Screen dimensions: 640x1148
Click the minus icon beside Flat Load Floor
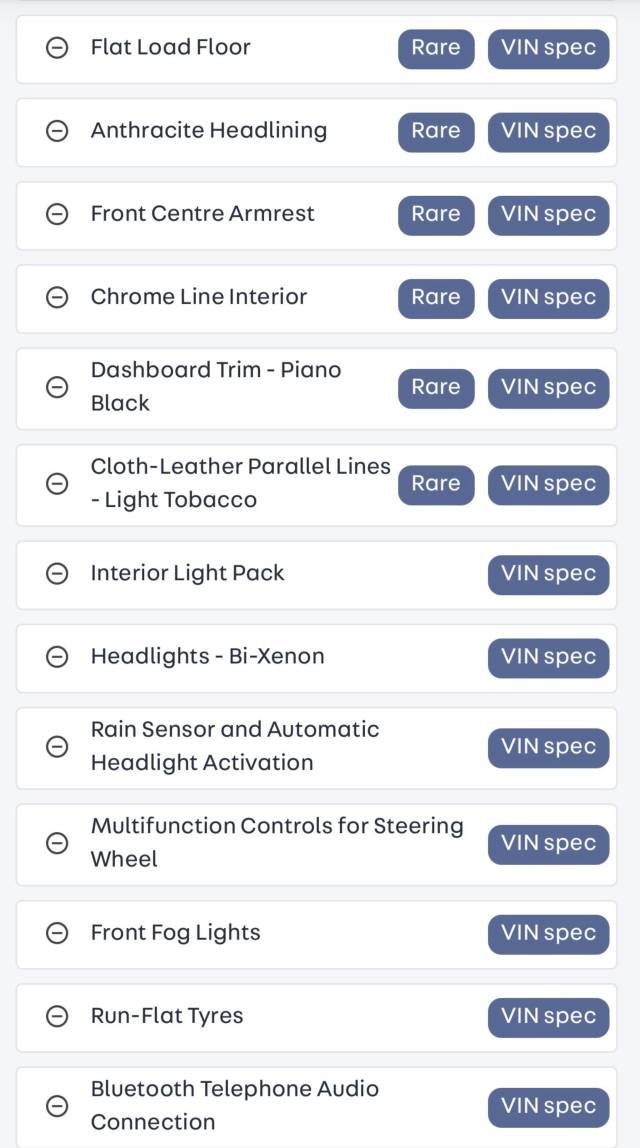click(57, 48)
